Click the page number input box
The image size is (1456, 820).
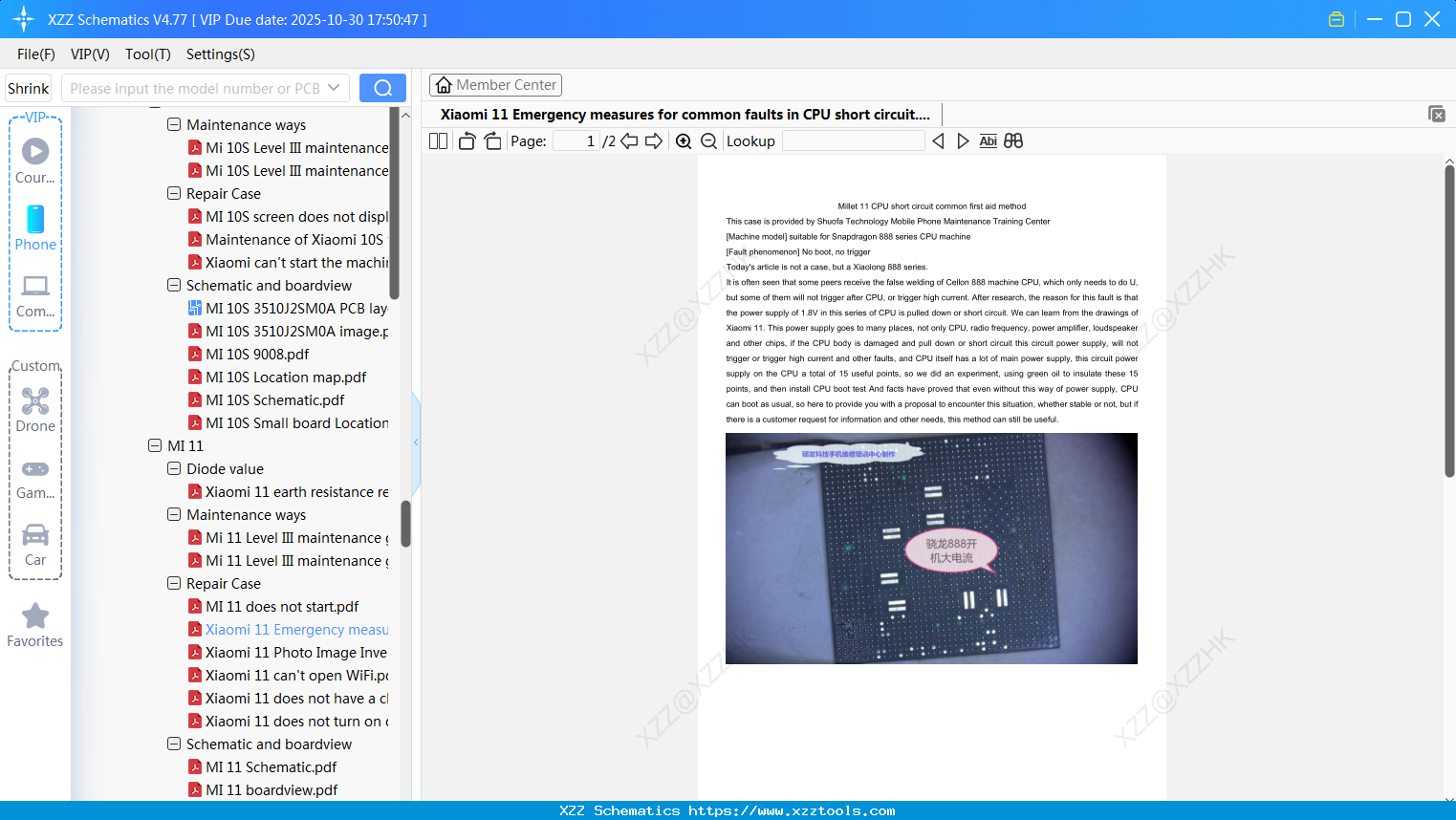point(576,141)
